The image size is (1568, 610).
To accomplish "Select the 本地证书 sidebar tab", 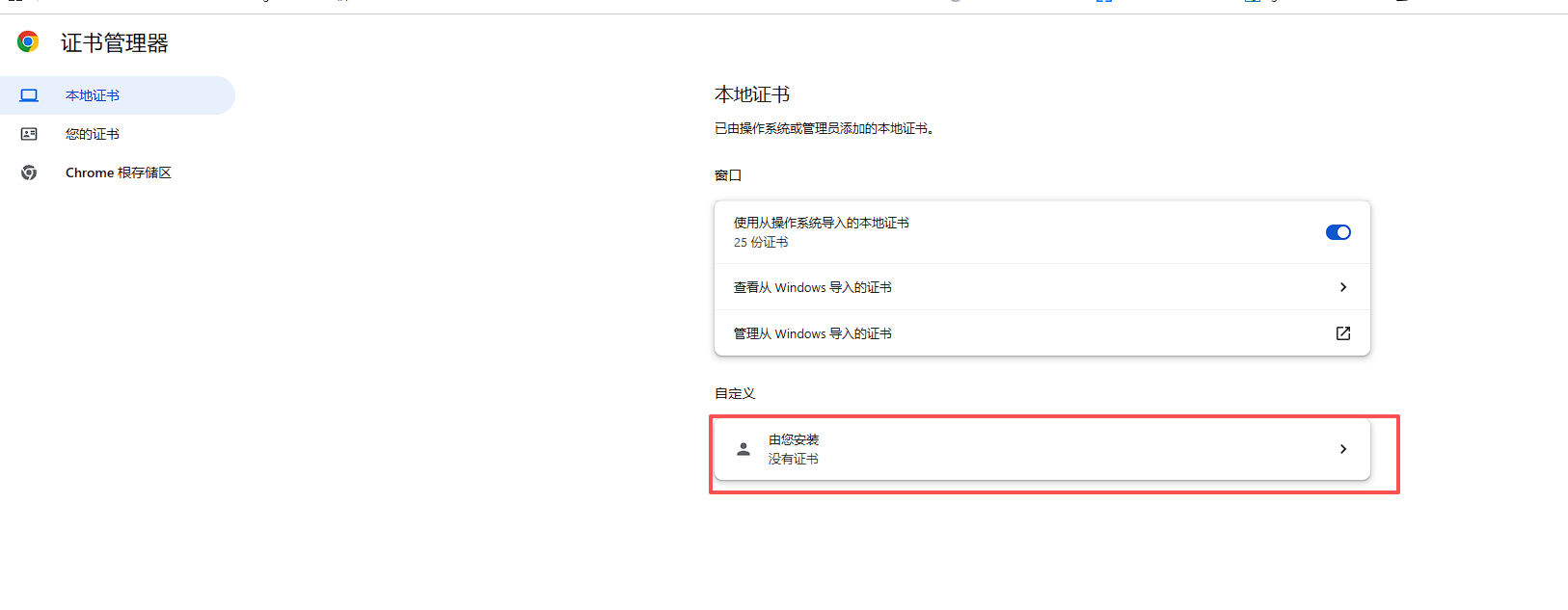I will tap(117, 95).
